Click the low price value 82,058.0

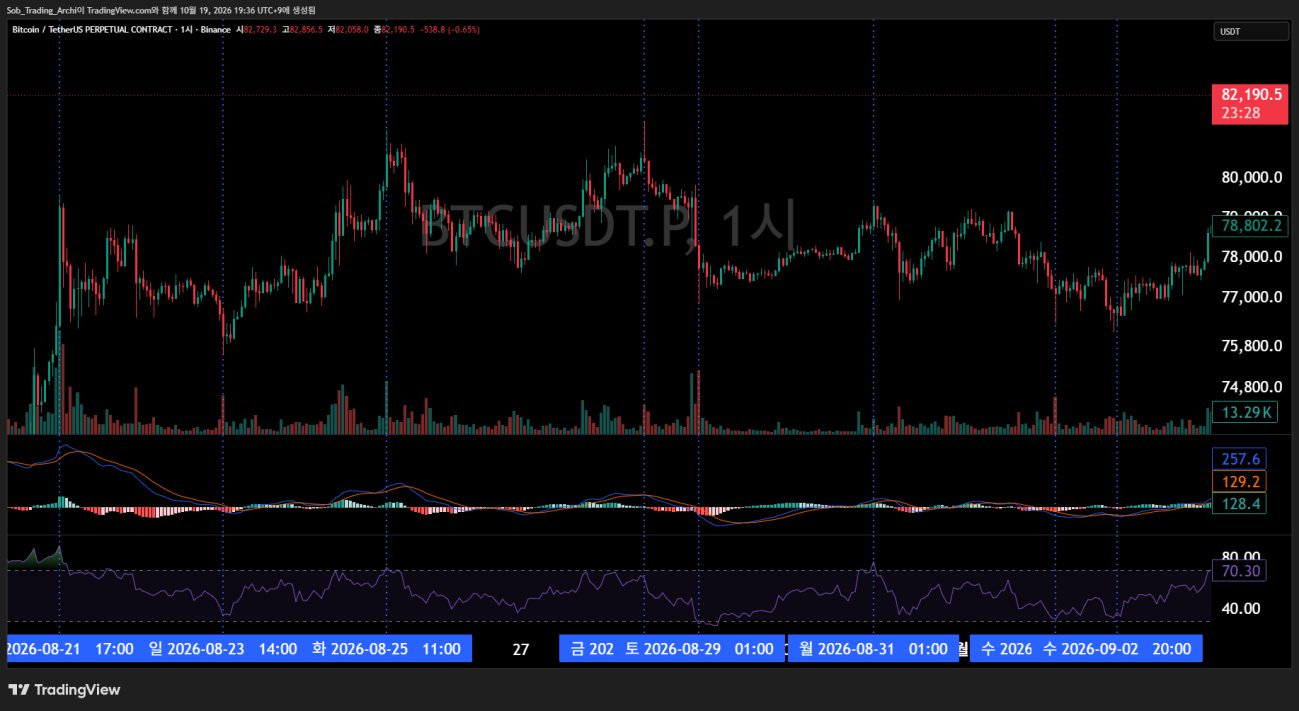click(x=351, y=30)
